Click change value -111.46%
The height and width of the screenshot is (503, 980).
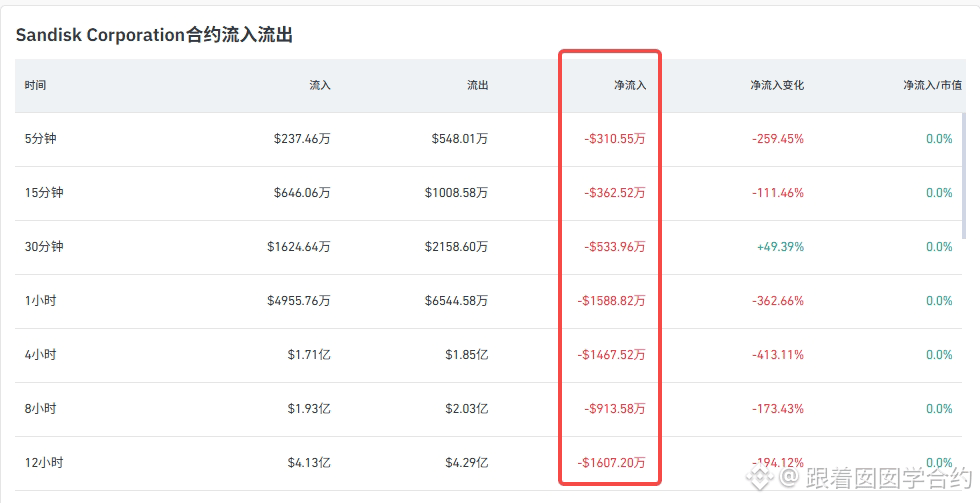[778, 192]
